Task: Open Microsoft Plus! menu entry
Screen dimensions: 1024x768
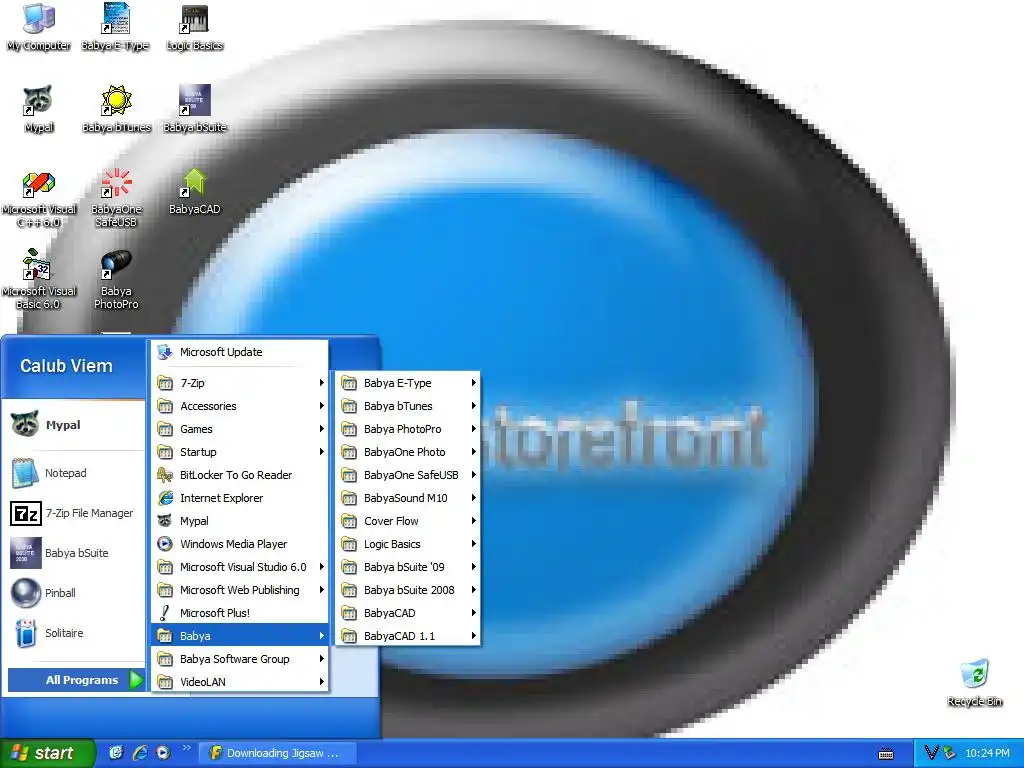Action: coord(240,613)
